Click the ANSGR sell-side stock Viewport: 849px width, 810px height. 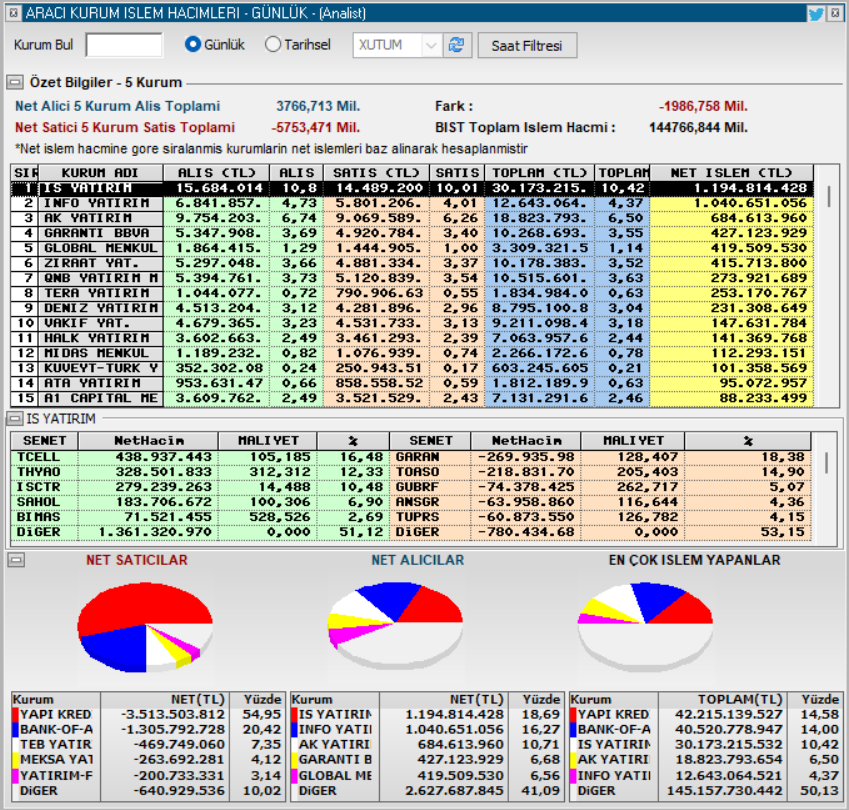pyautogui.click(x=600, y=502)
